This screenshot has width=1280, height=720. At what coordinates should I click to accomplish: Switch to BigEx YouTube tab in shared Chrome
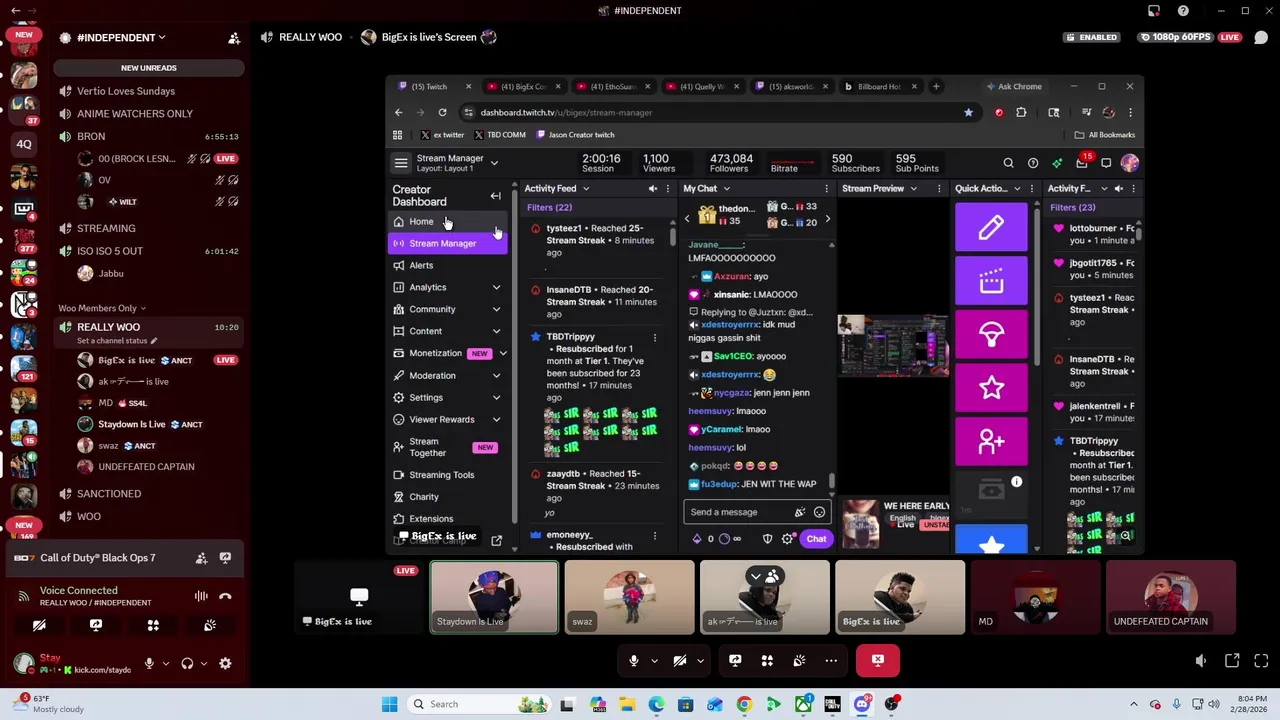point(523,86)
